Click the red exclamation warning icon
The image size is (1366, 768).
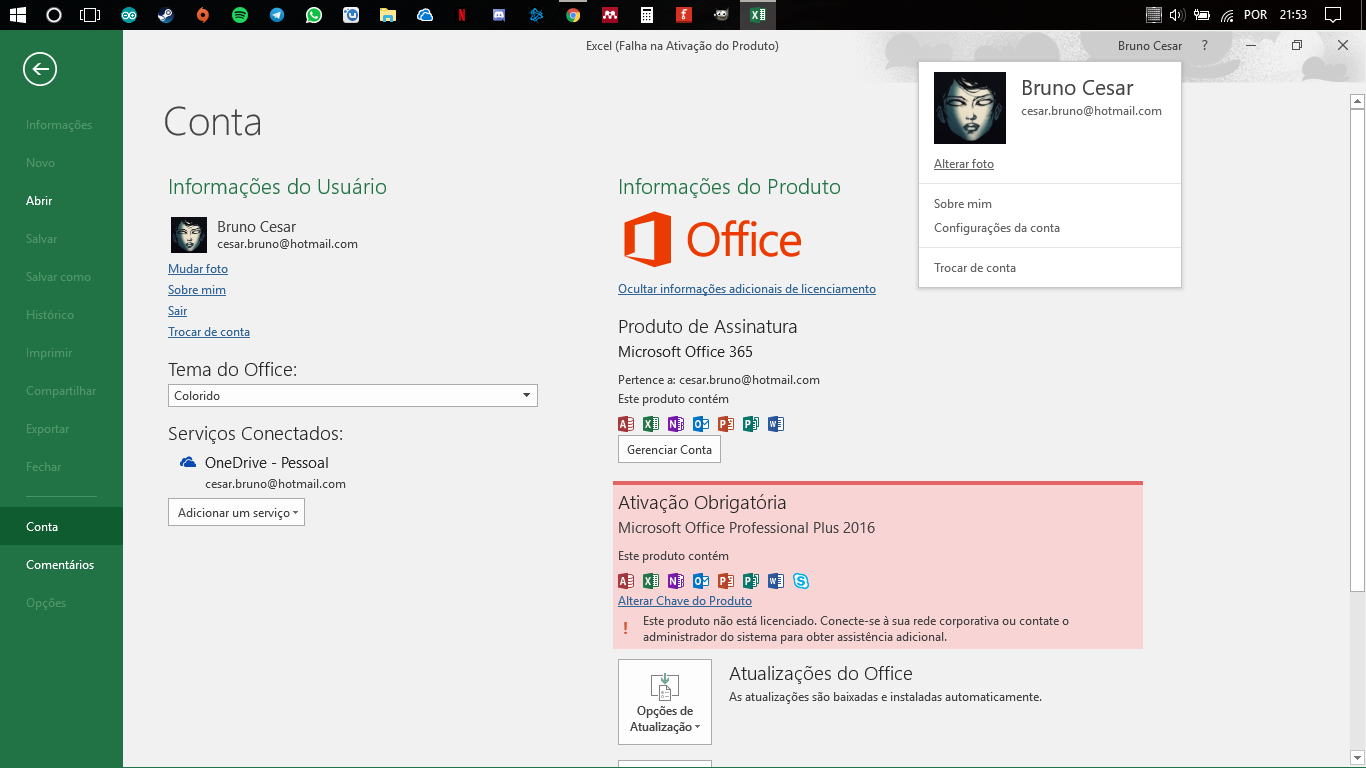pyautogui.click(x=626, y=628)
